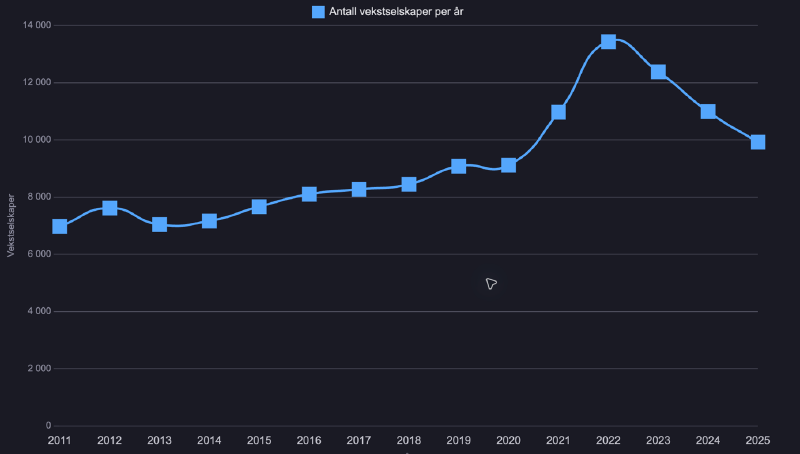The image size is (800, 454).
Task: Click the blue legend color box
Action: 318,12
